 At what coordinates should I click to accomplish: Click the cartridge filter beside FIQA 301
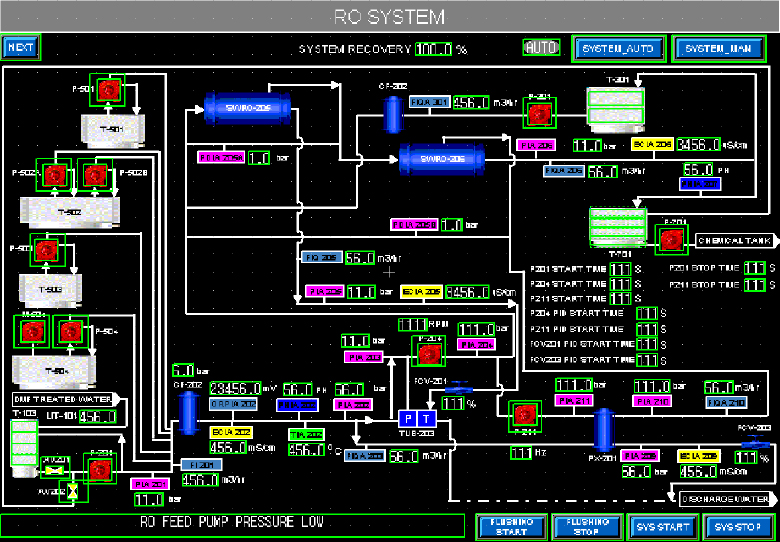pos(393,114)
